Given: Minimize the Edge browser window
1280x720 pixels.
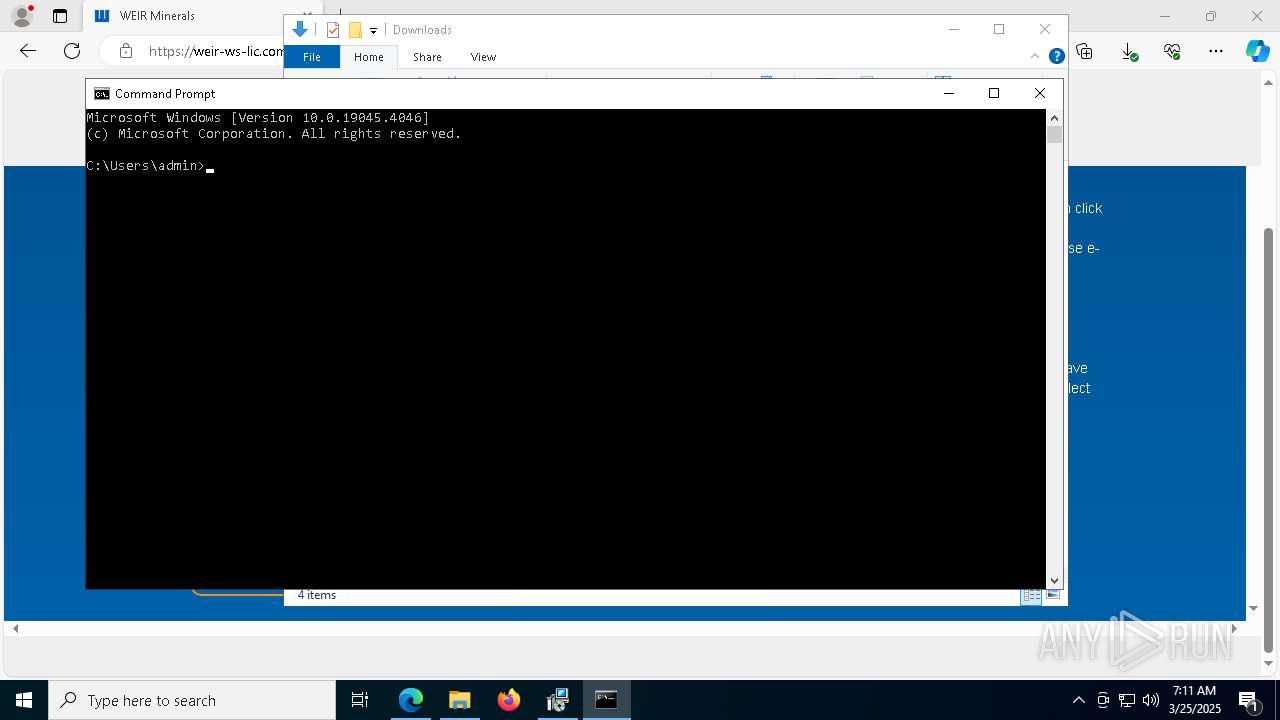Looking at the screenshot, I should point(1165,16).
